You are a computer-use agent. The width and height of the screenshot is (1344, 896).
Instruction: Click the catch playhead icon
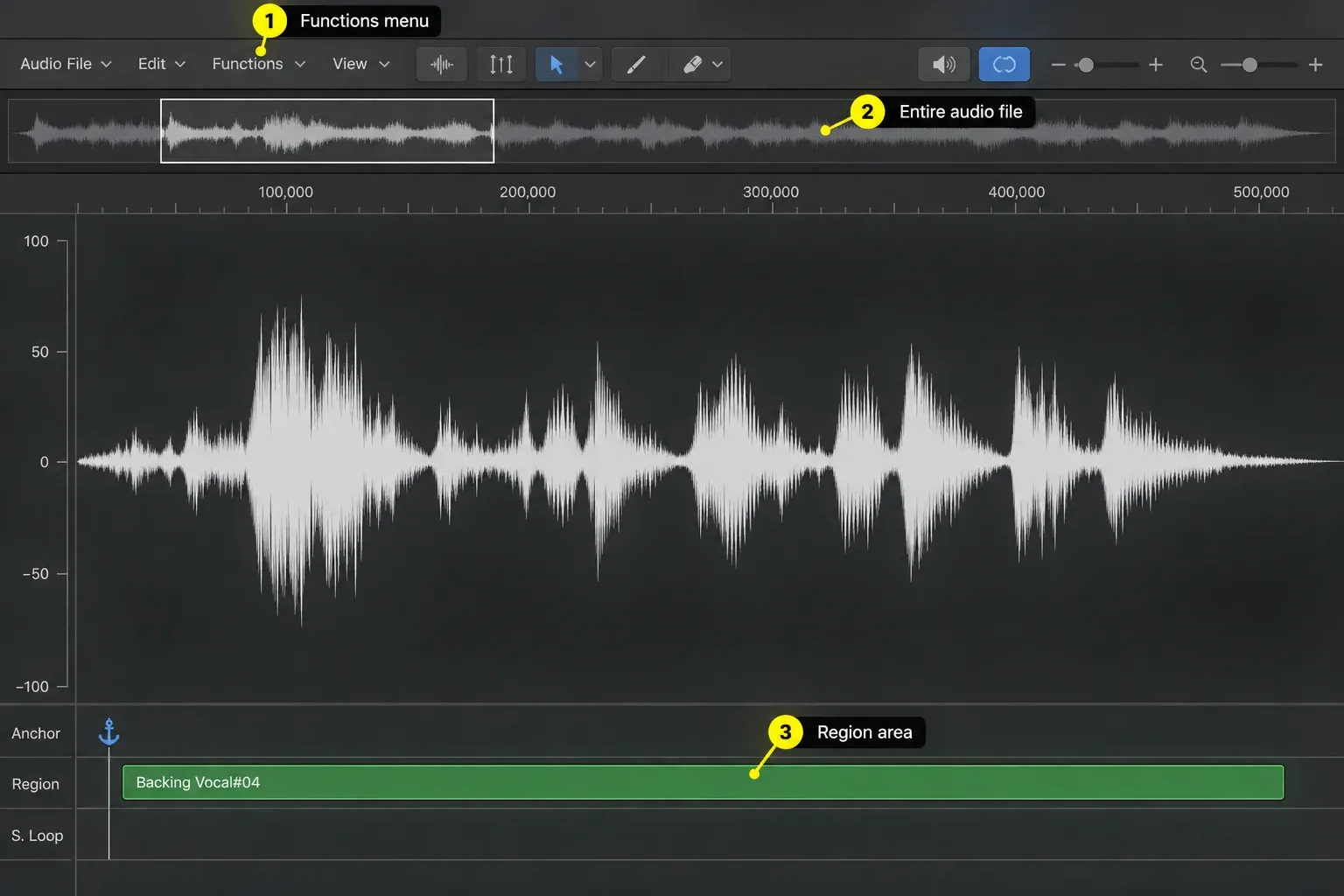[x=501, y=64]
